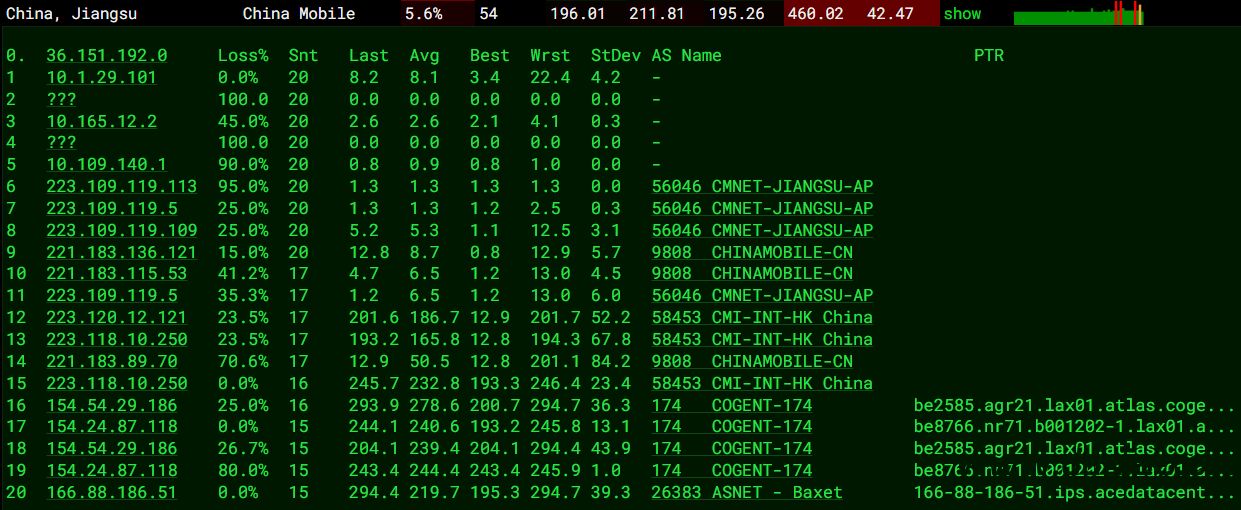Click the 10.1.29.101 hop address

coord(101,78)
